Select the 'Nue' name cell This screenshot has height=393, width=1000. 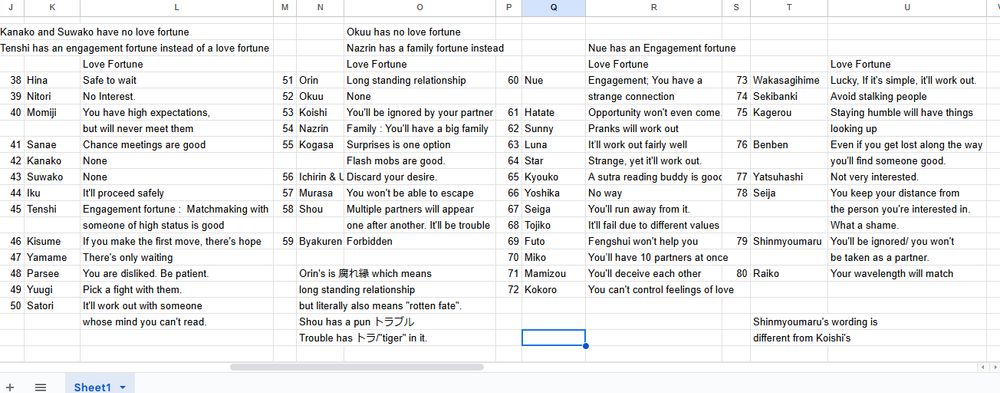(553, 80)
